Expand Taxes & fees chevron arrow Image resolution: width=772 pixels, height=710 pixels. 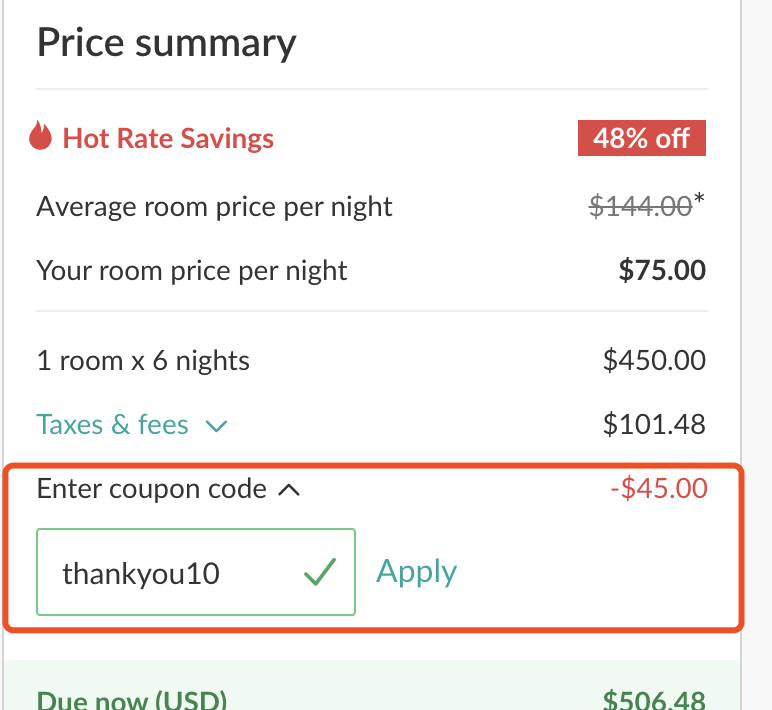point(216,426)
